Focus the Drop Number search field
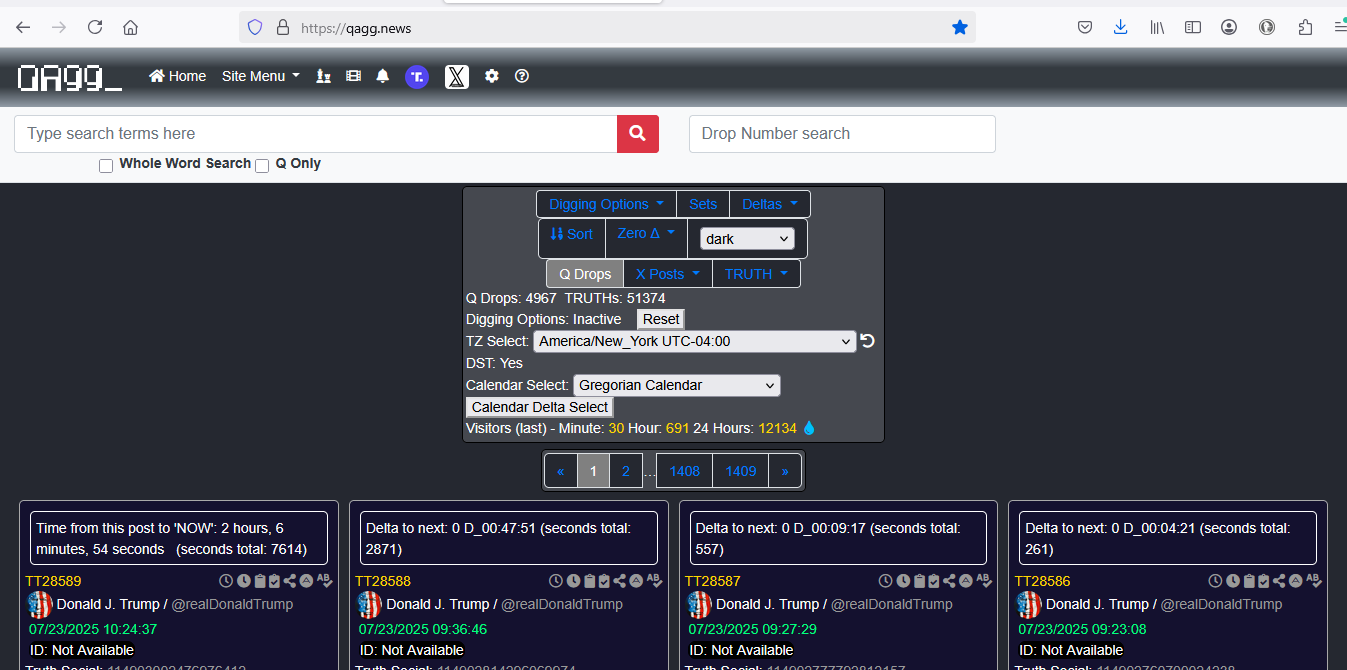 842,134
